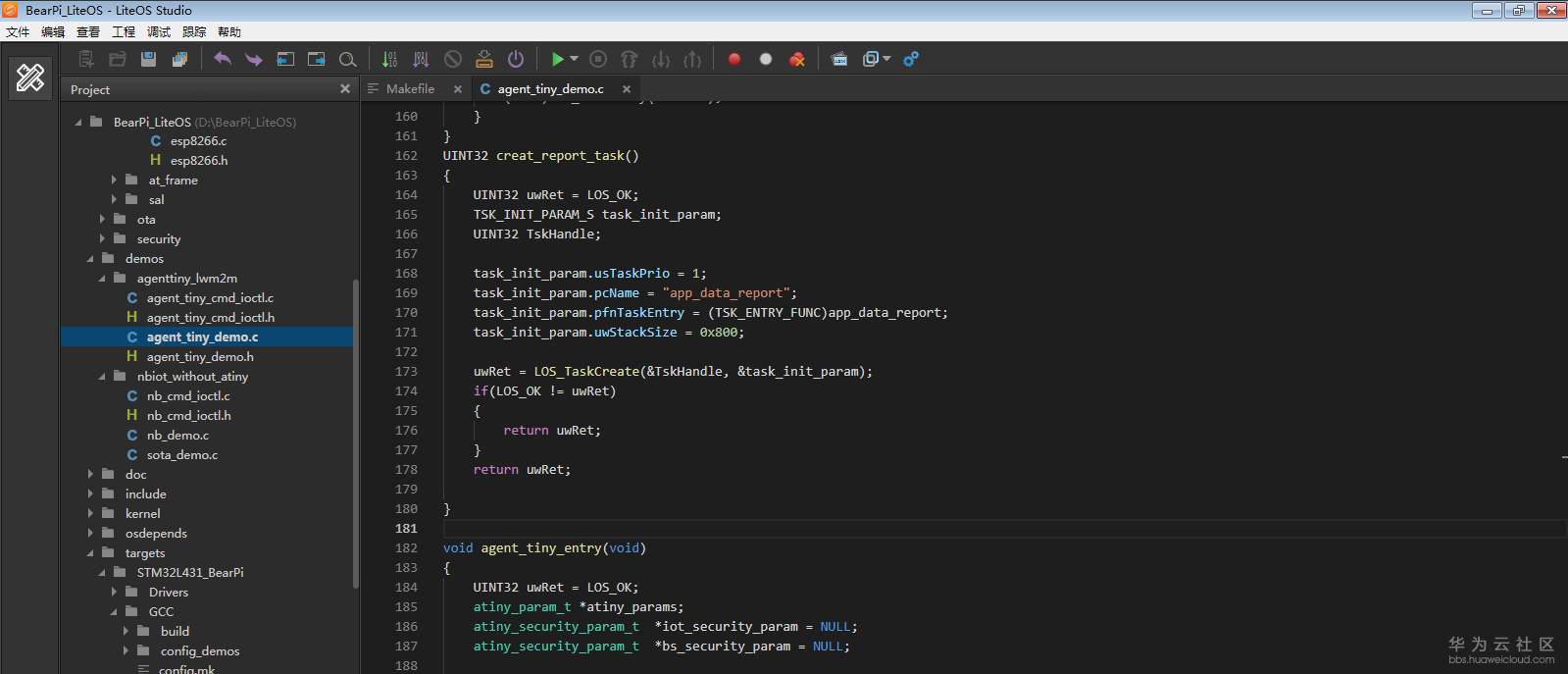Viewport: 1568px width, 674px height.
Task: Expand the security folder
Action: 103,238
